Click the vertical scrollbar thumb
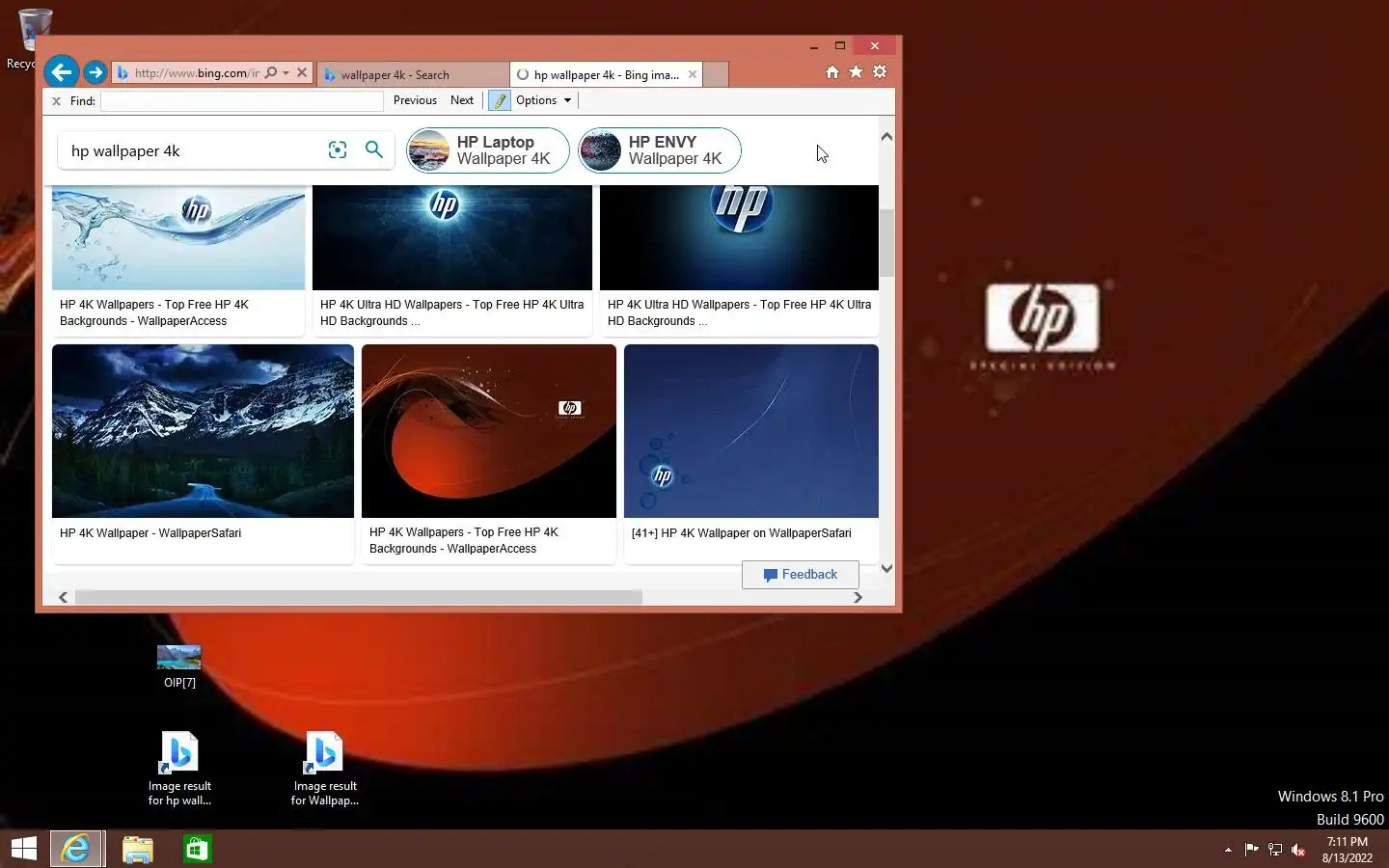This screenshot has width=1389, height=868. coord(886,243)
